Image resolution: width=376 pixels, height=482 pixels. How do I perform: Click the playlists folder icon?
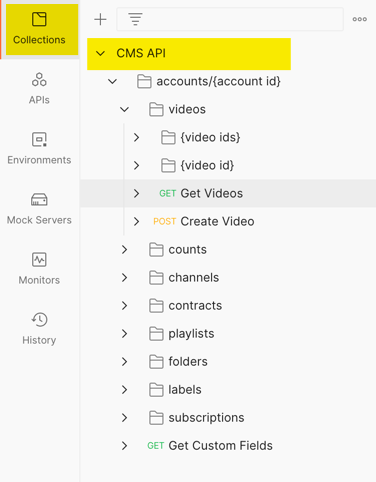pos(156,333)
